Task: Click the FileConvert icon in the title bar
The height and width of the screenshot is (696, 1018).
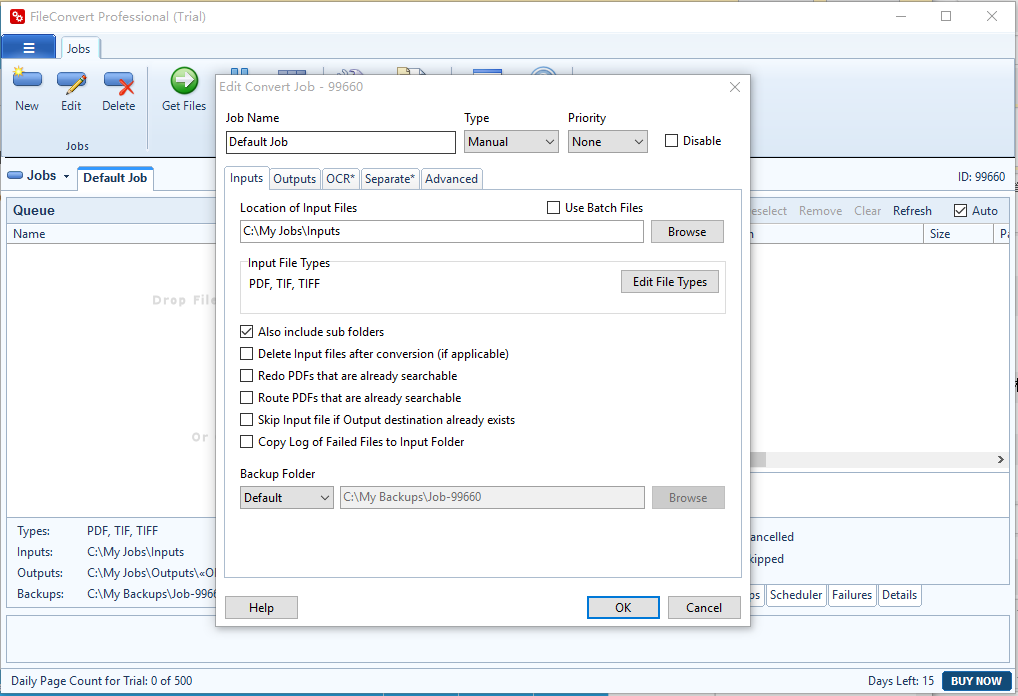Action: point(15,16)
